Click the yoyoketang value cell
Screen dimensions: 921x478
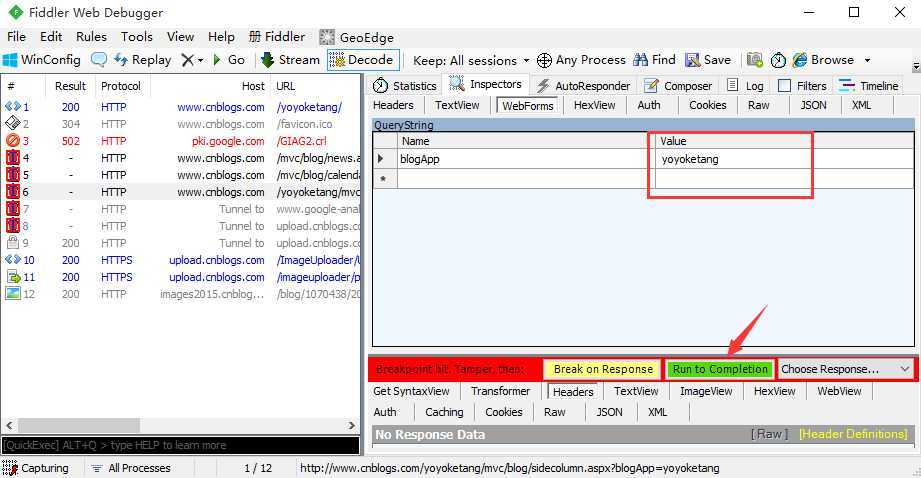click(784, 159)
